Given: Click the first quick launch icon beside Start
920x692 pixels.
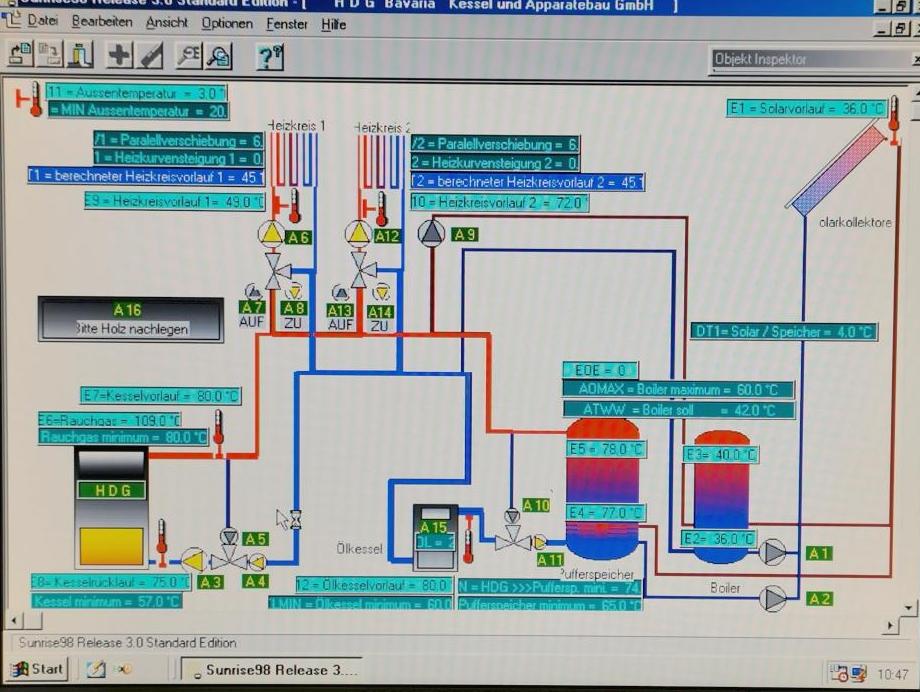Looking at the screenshot, I should [x=96, y=669].
